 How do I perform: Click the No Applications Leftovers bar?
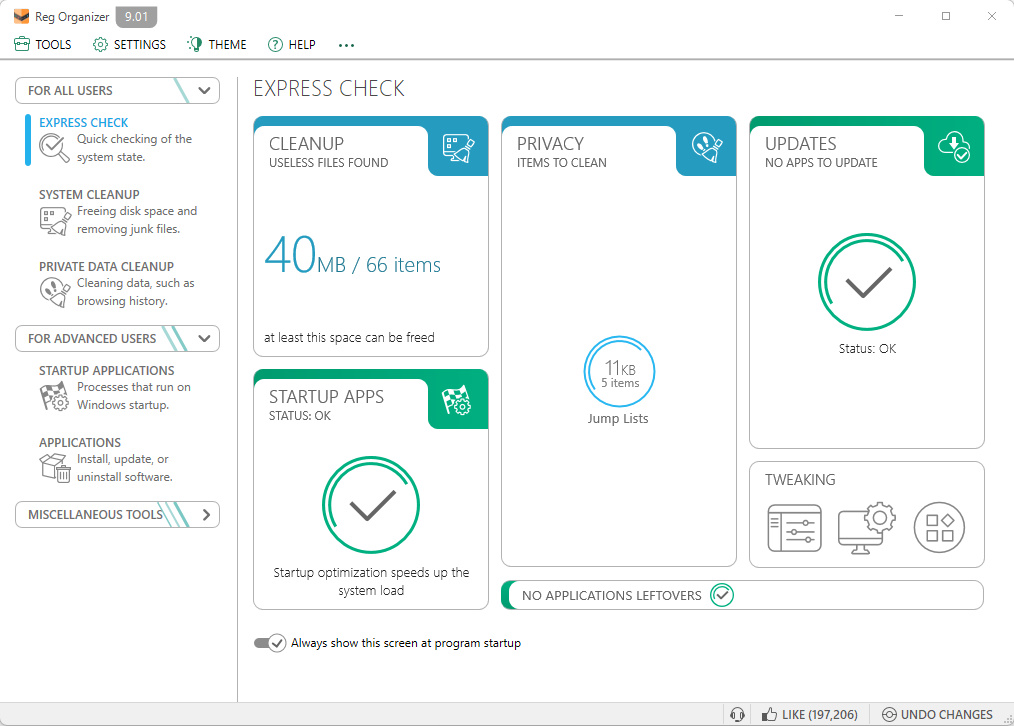pyautogui.click(x=742, y=595)
